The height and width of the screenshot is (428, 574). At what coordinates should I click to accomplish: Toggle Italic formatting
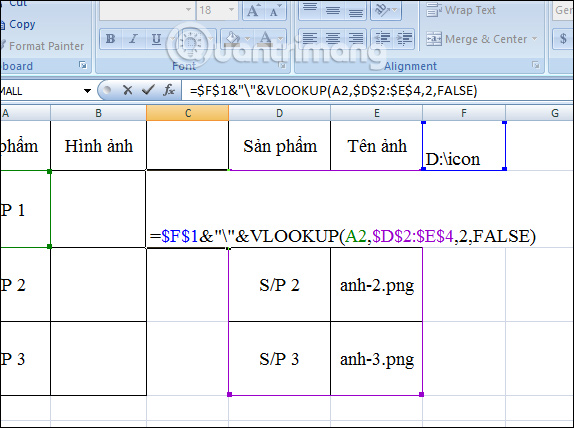tap(134, 39)
